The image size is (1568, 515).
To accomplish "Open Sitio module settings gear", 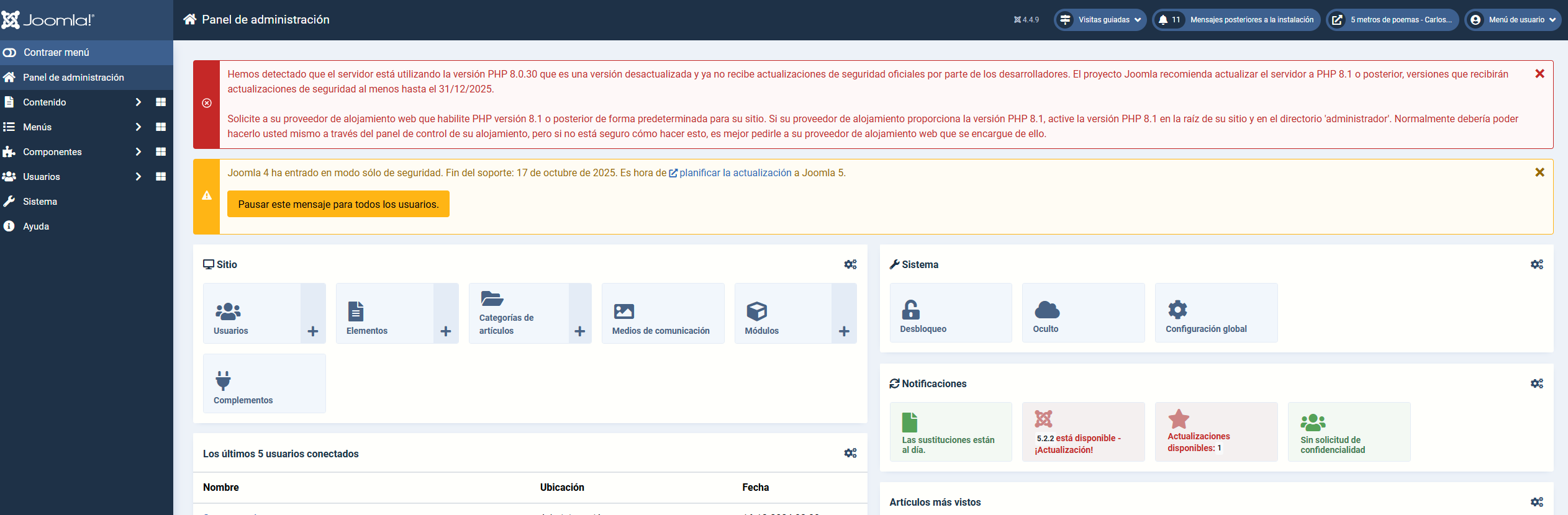I will click(x=850, y=264).
